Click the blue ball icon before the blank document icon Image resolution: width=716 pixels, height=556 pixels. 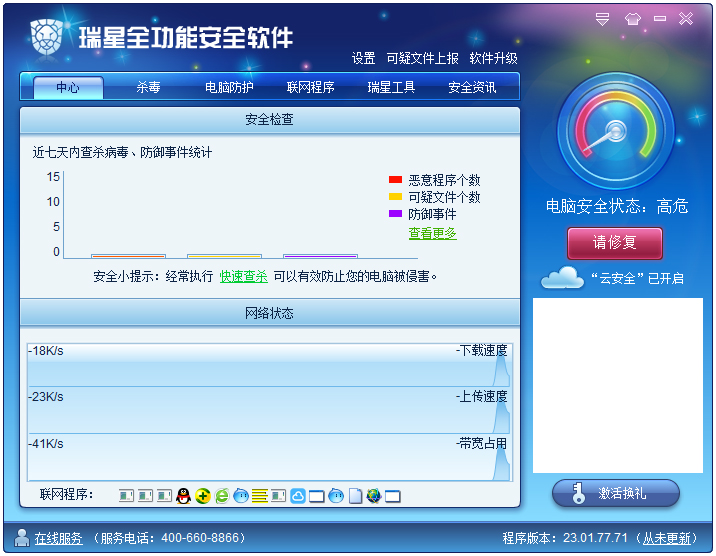[x=336, y=496]
